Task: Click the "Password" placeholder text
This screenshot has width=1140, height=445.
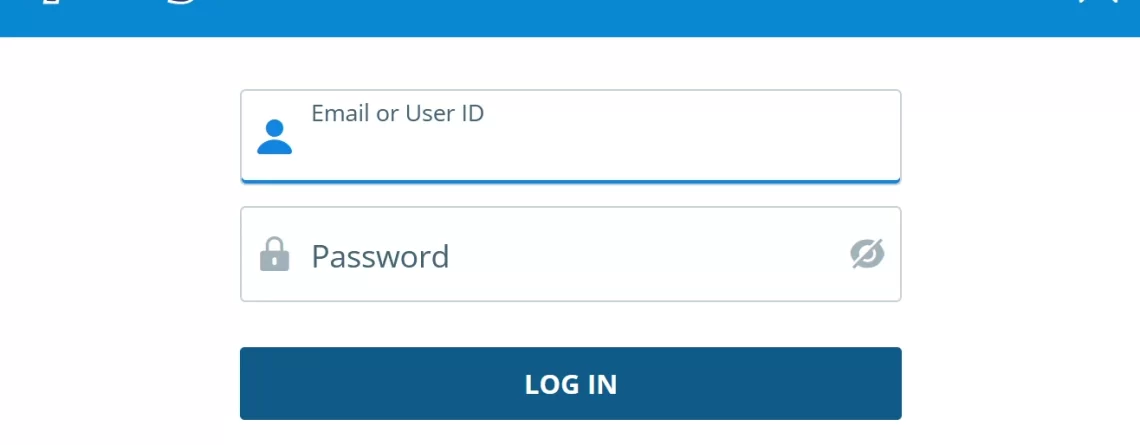Action: tap(380, 256)
